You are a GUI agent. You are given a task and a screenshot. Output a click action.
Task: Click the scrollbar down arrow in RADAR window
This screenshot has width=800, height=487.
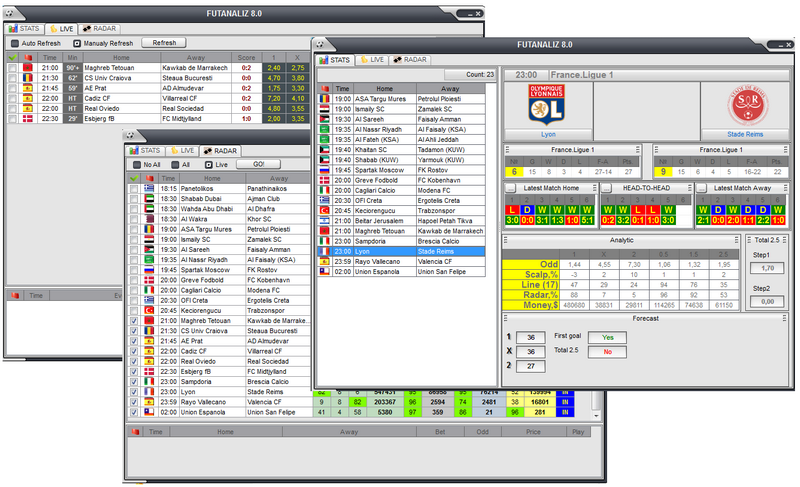(596, 416)
